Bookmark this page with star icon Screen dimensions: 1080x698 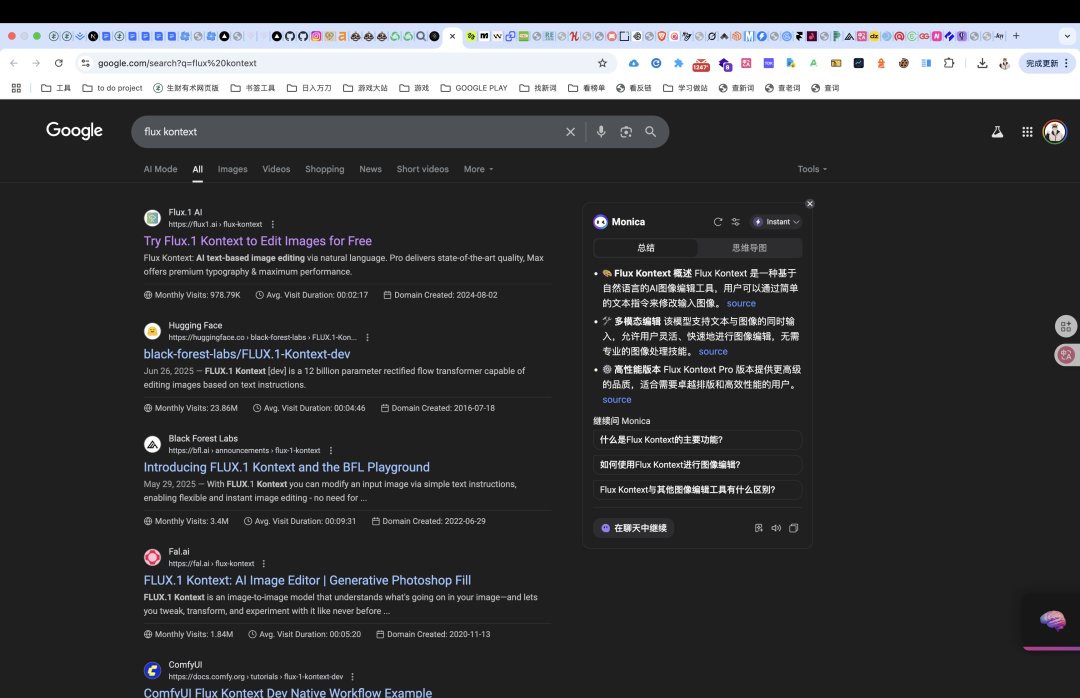click(x=602, y=63)
